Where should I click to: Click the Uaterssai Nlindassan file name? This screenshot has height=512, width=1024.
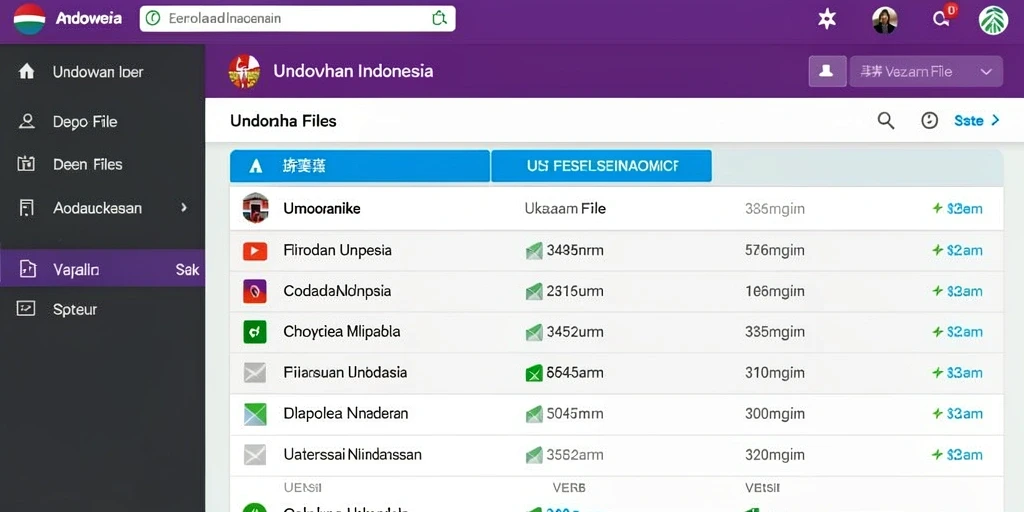pyautogui.click(x=353, y=454)
